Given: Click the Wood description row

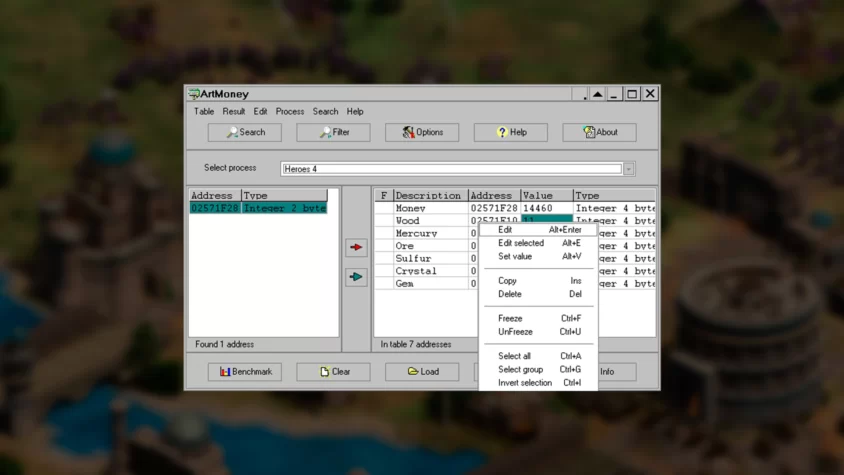Looking at the screenshot, I should pyautogui.click(x=431, y=221).
